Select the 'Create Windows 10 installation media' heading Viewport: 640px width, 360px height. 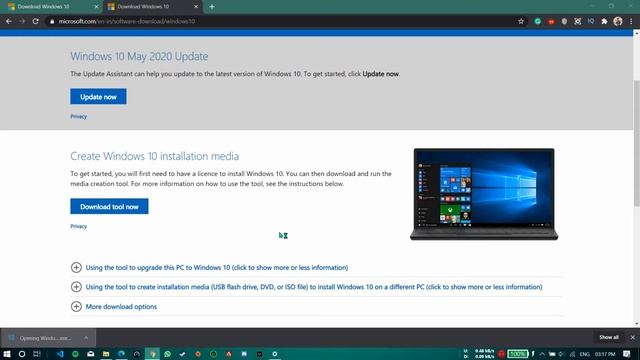(x=155, y=156)
